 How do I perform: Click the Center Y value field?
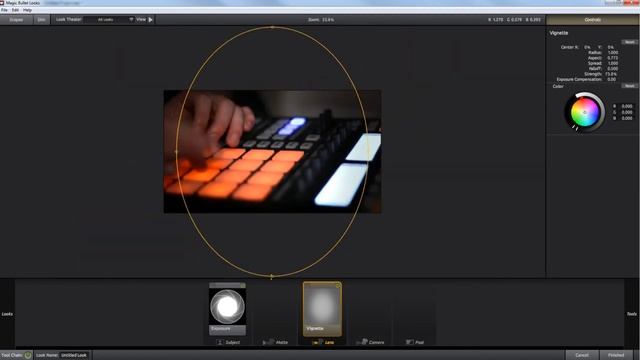[611, 47]
